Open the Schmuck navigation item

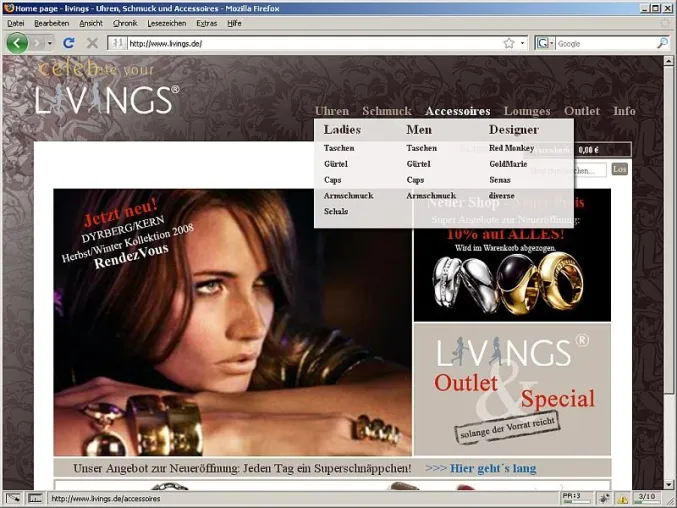[x=387, y=111]
